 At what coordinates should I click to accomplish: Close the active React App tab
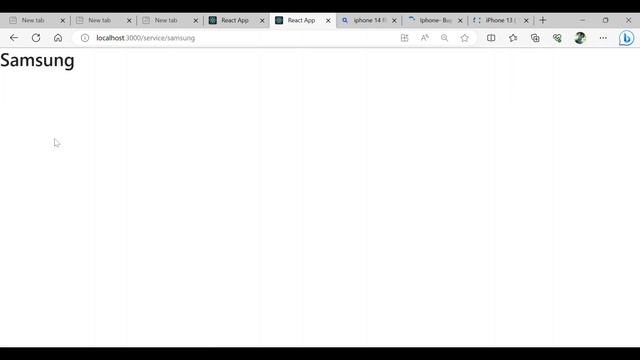pos(328,20)
